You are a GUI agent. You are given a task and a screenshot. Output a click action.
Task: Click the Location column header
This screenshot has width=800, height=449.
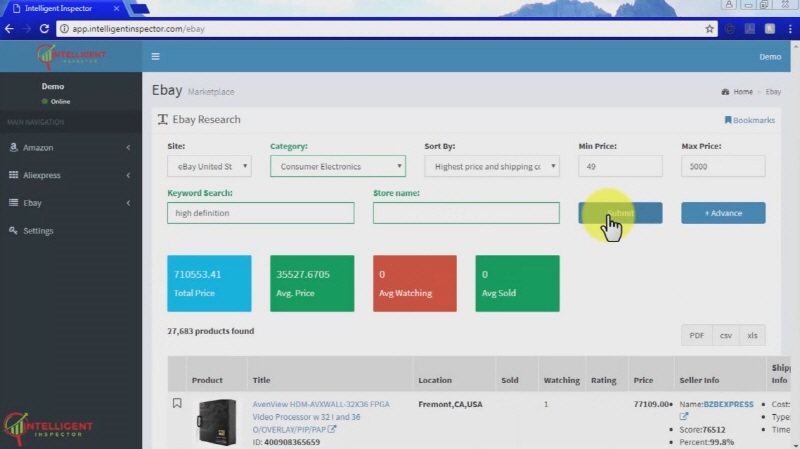[435, 380]
